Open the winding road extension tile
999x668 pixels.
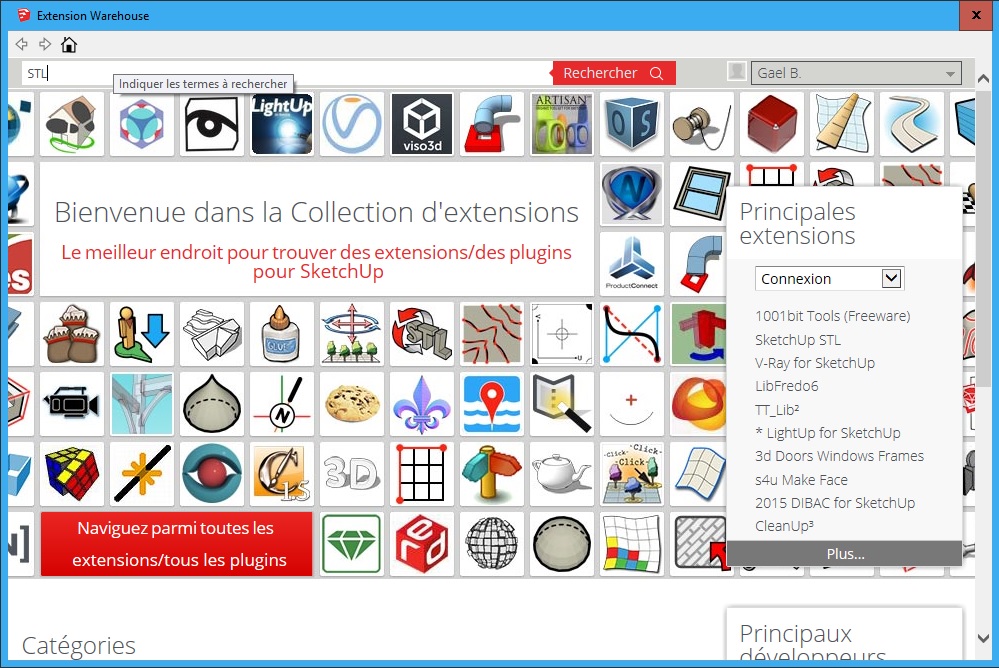912,124
